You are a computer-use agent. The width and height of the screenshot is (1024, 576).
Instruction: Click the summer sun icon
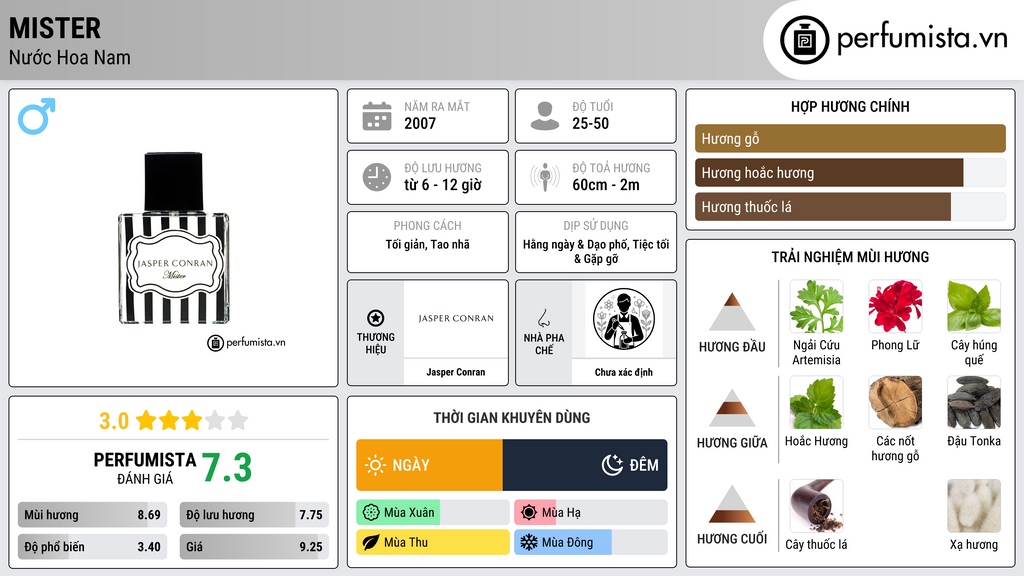coord(529,513)
